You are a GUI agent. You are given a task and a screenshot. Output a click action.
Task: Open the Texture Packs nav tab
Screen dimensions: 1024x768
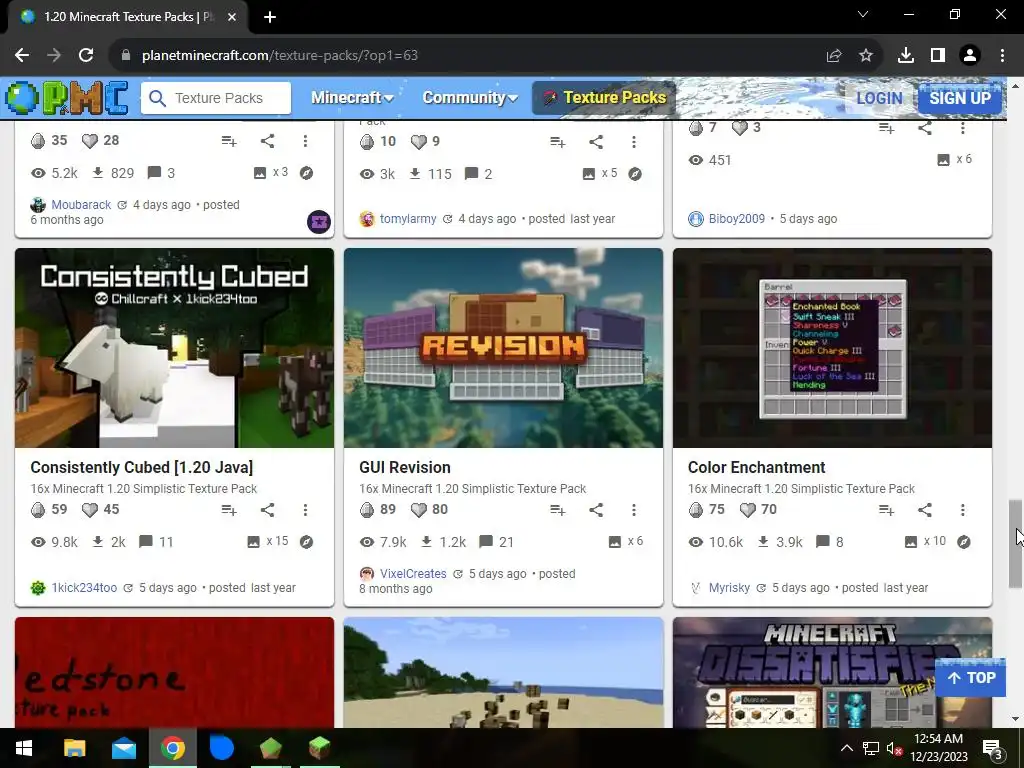pos(604,98)
